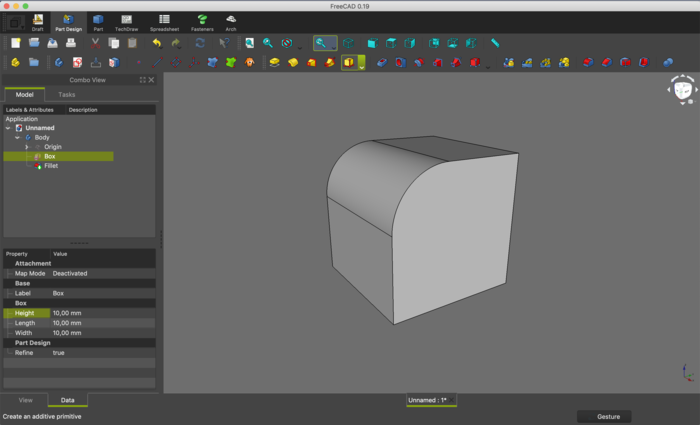Click the Boolean operation icon
700x425 pixels.
(667, 62)
